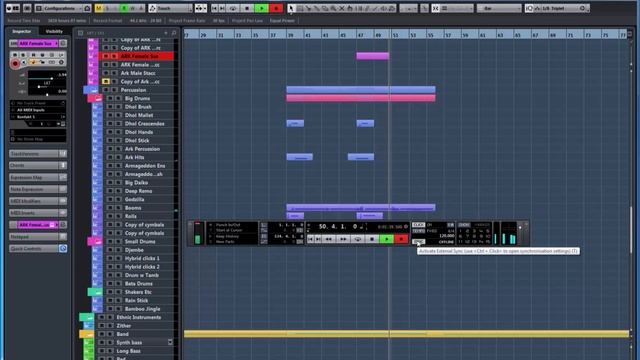
Task: Switch to the Inspector tab
Action: point(22,31)
